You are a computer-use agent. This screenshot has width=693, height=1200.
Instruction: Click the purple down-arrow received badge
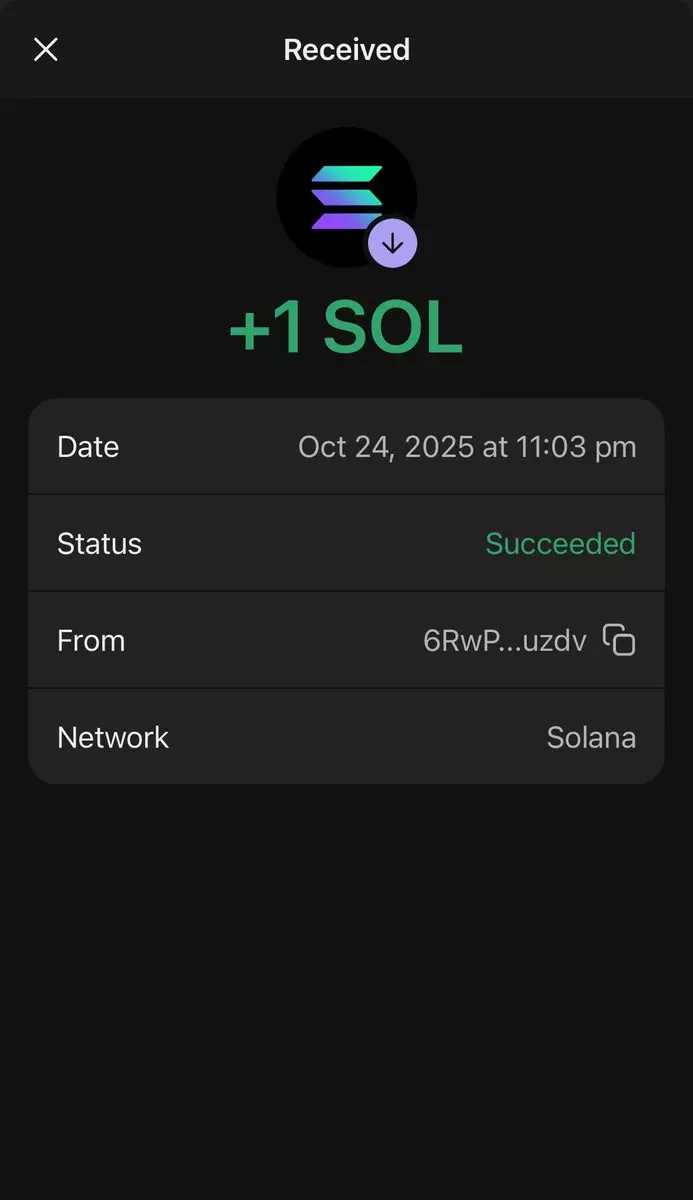[392, 243]
